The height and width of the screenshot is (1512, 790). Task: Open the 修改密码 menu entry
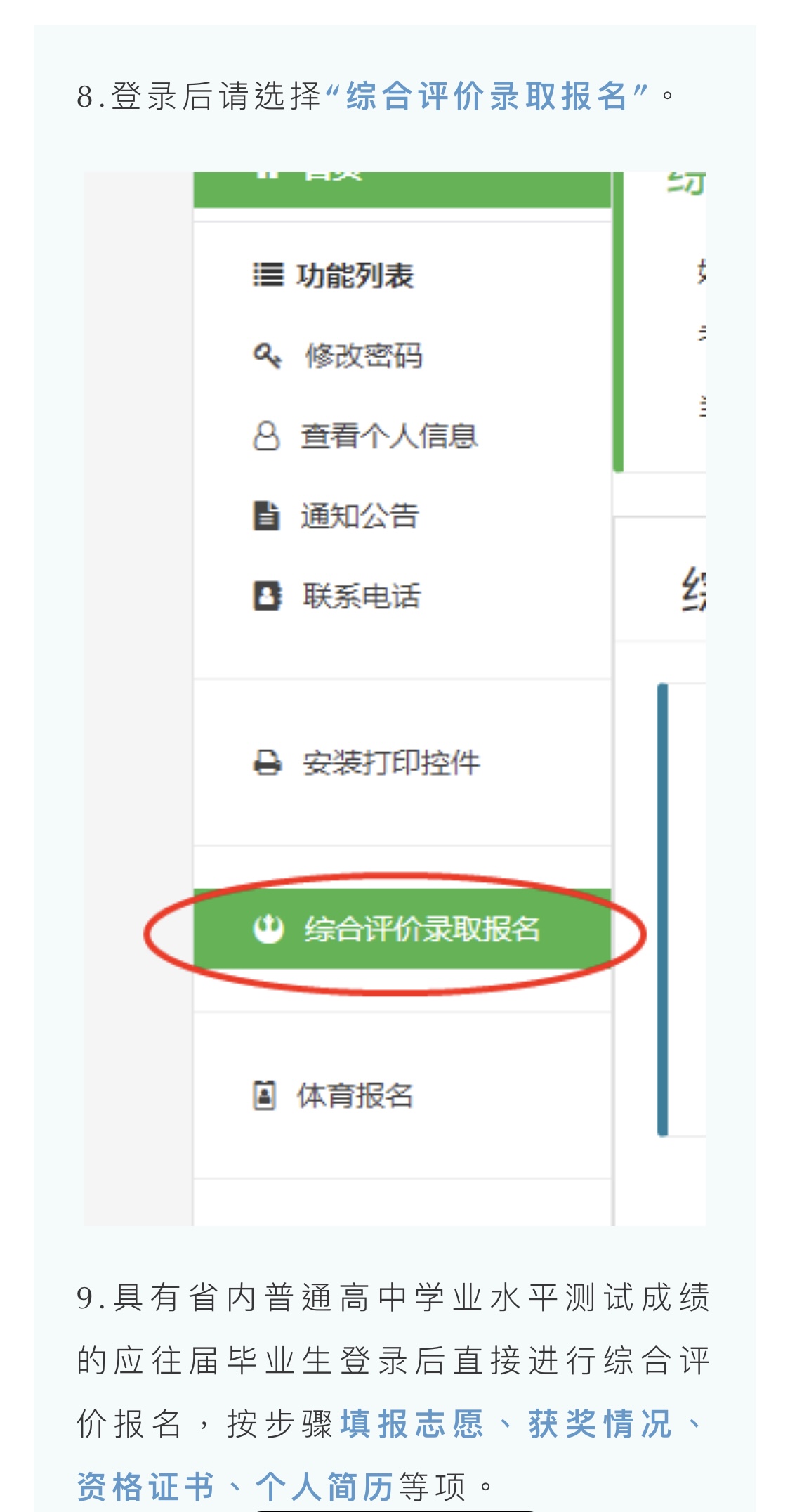pos(364,356)
